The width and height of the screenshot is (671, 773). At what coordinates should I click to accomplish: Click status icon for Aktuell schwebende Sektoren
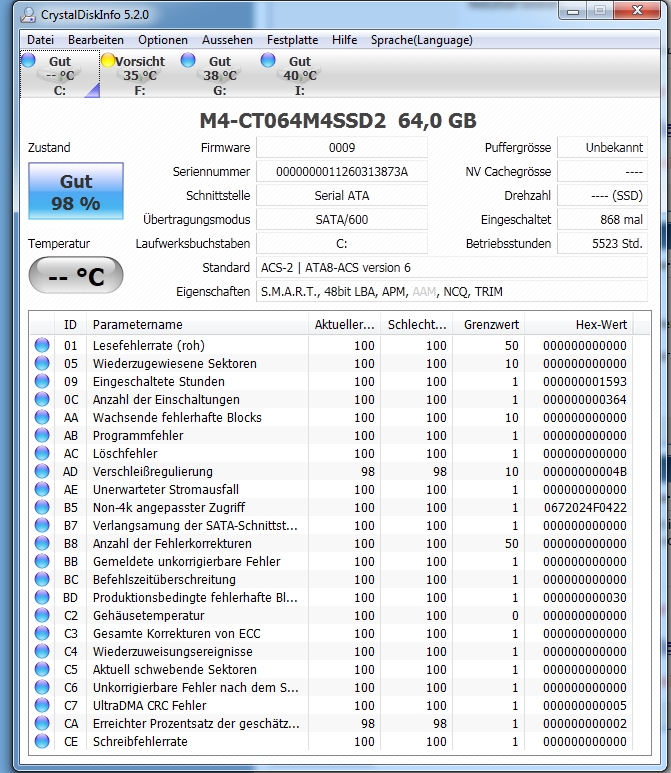pos(42,669)
